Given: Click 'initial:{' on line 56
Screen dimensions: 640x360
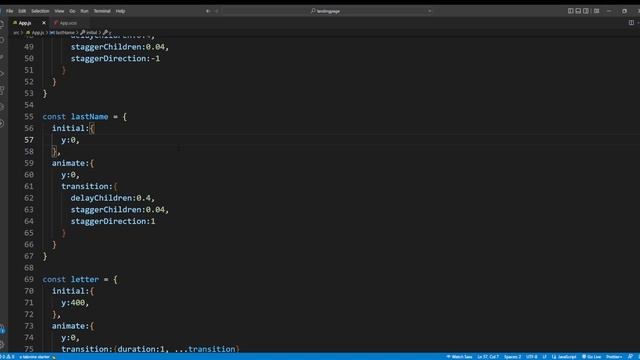Looking at the screenshot, I should point(73,128).
